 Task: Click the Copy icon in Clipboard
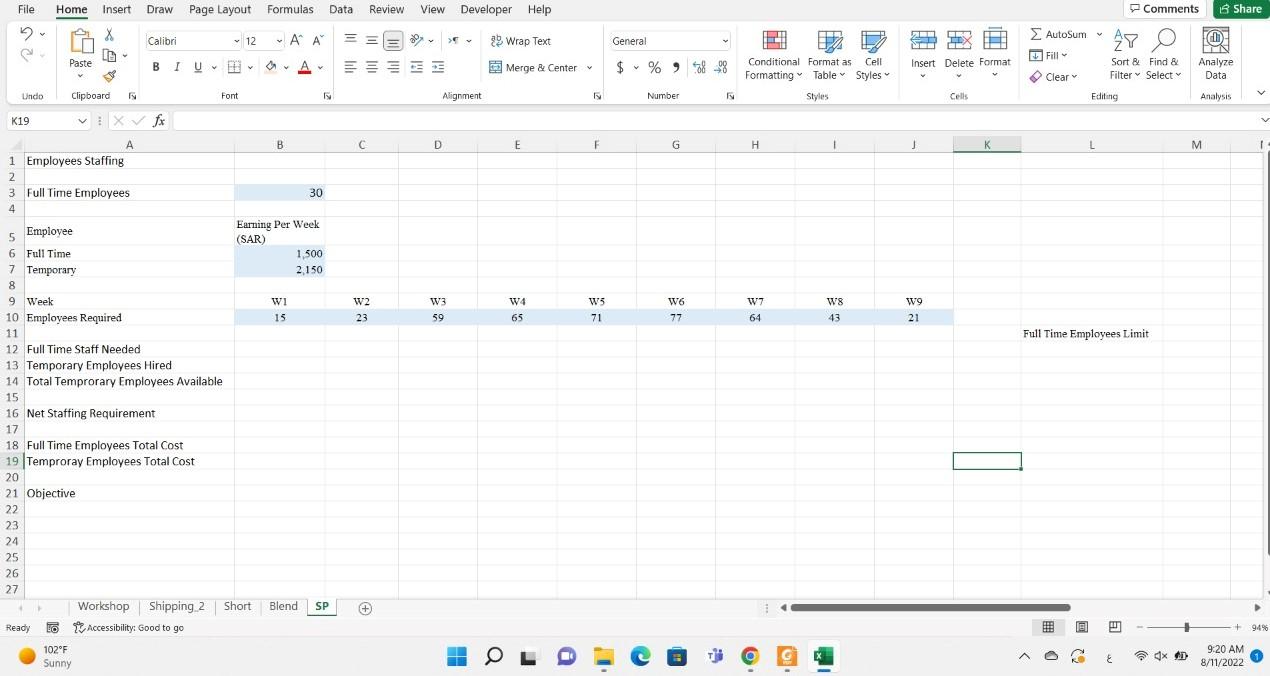click(110, 53)
